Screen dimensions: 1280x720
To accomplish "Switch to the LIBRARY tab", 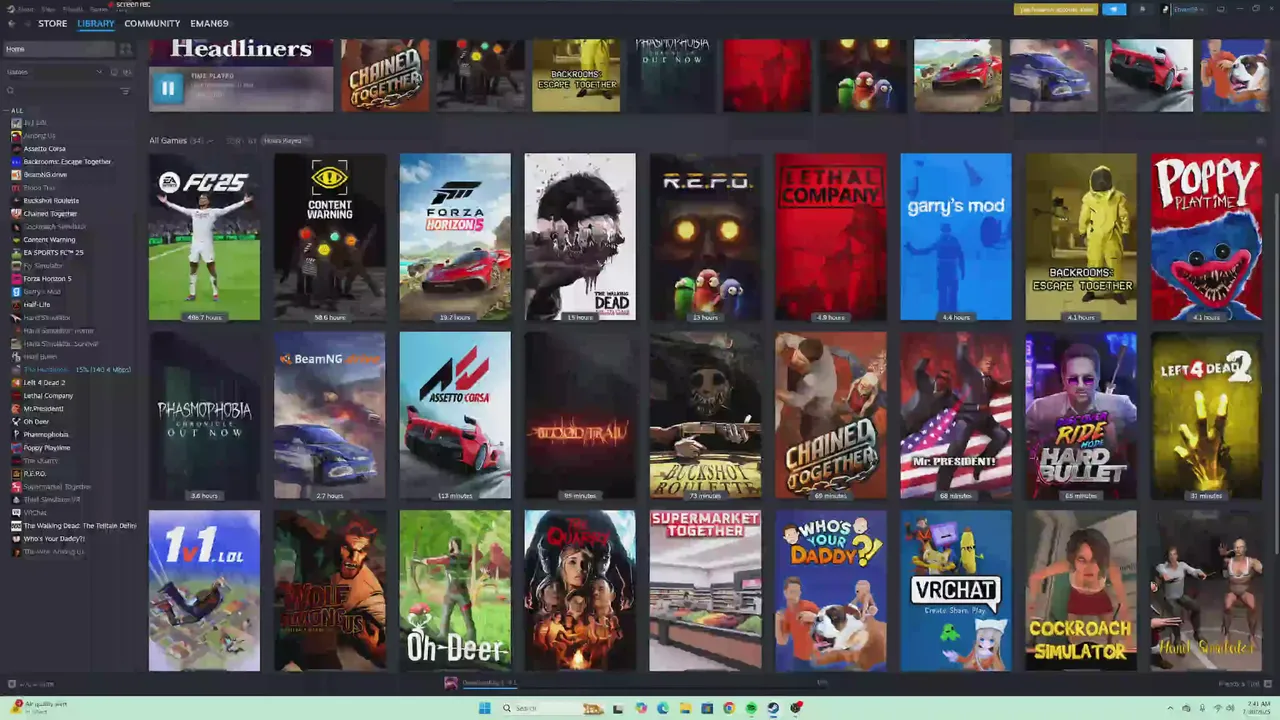I will (96, 23).
